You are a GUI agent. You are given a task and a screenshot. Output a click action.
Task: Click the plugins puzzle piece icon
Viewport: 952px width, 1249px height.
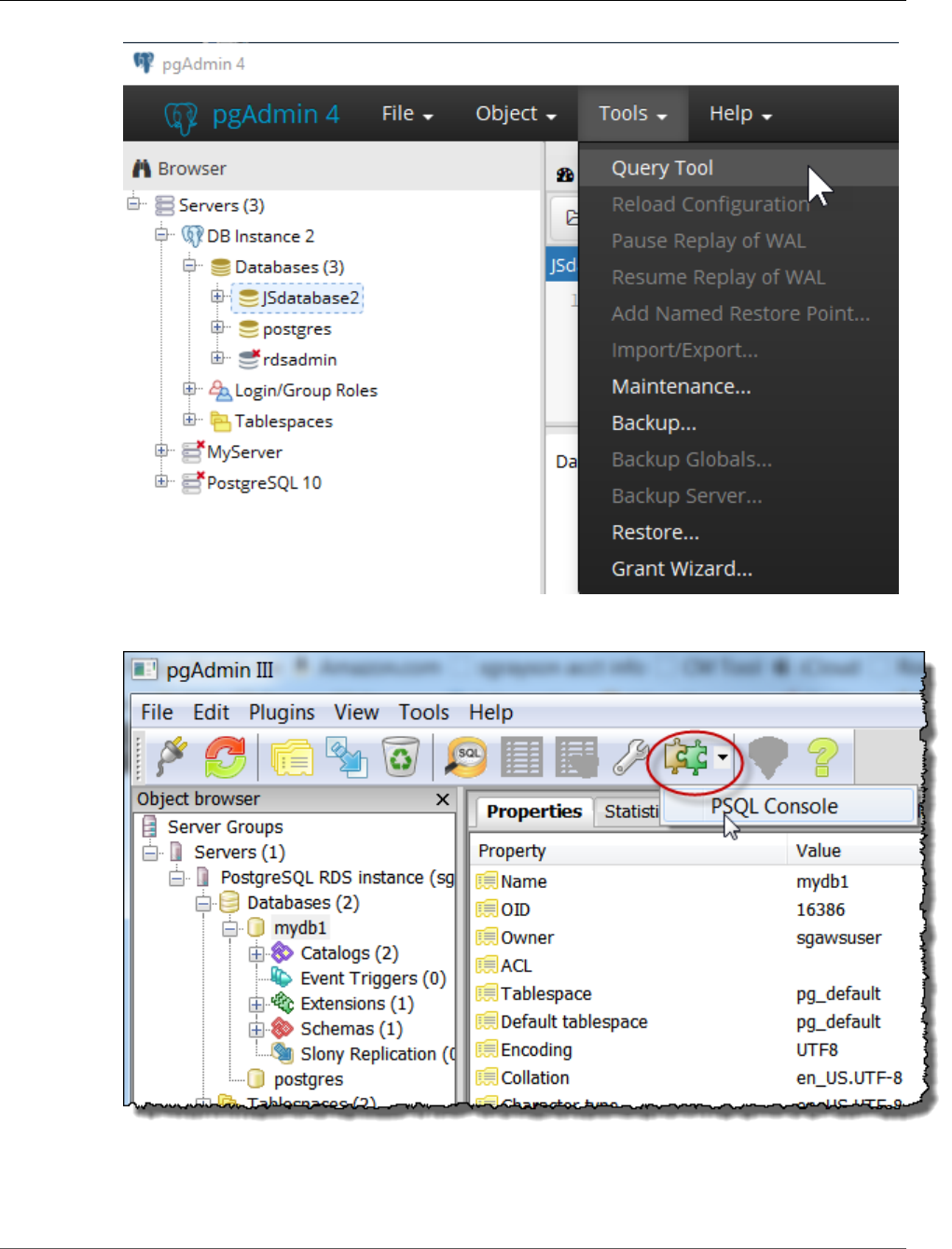tap(685, 756)
